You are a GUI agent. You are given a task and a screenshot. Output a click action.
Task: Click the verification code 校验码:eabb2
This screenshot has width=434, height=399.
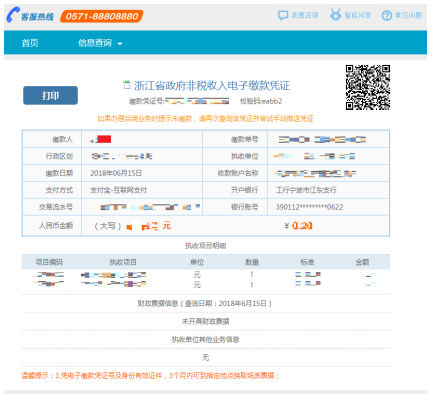pyautogui.click(x=261, y=101)
